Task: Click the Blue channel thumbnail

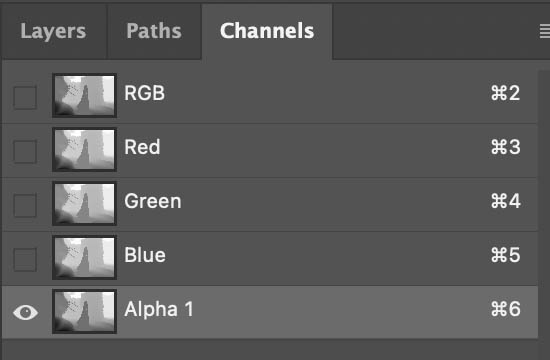Action: [85, 258]
